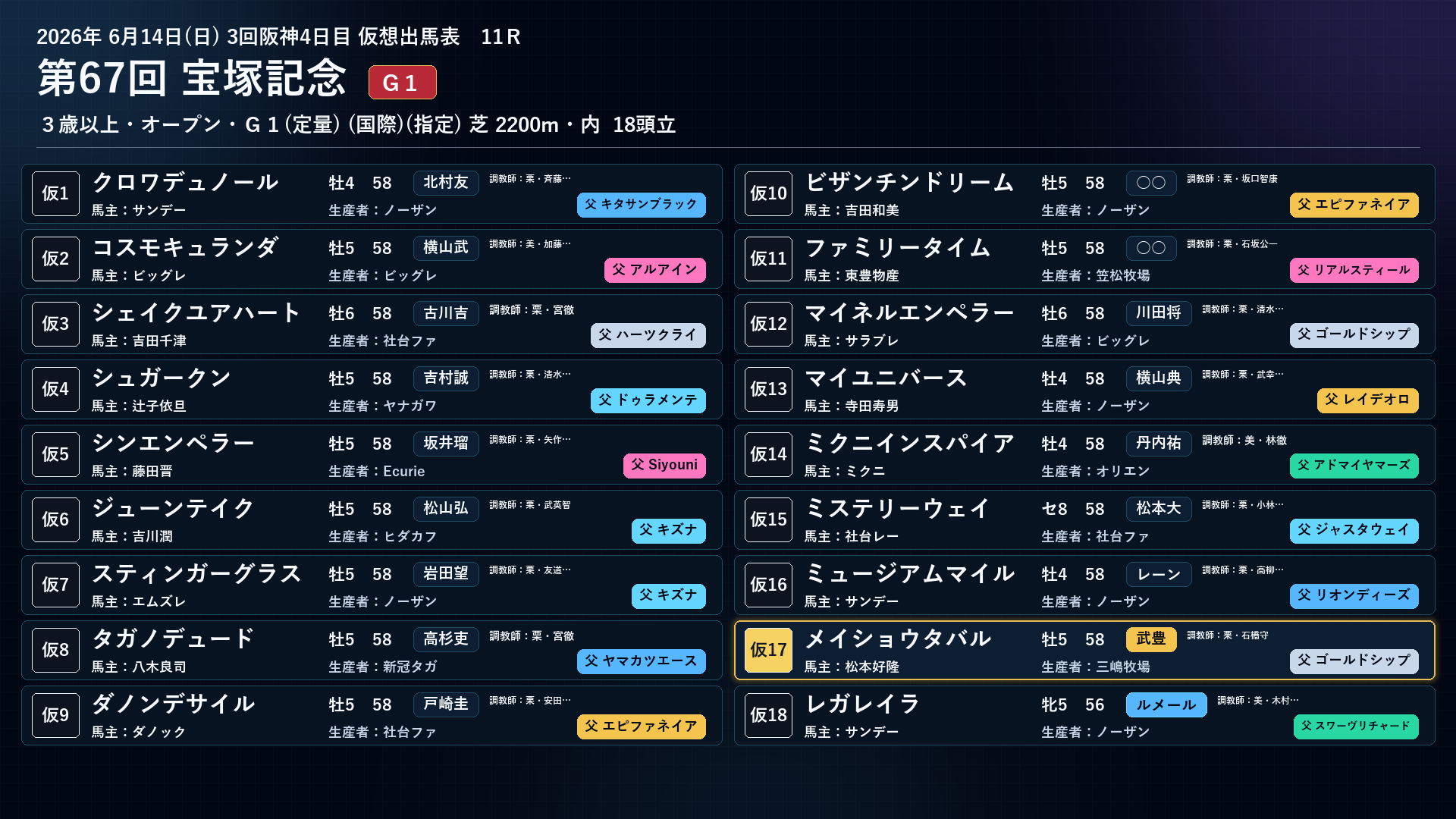The image size is (1456, 819).
Task: Open horse name タガノデュード
Action: (173, 639)
